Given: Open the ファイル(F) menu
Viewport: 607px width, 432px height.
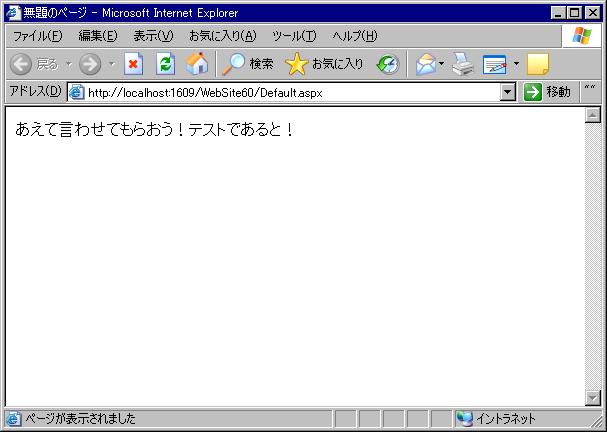Looking at the screenshot, I should pos(38,36).
